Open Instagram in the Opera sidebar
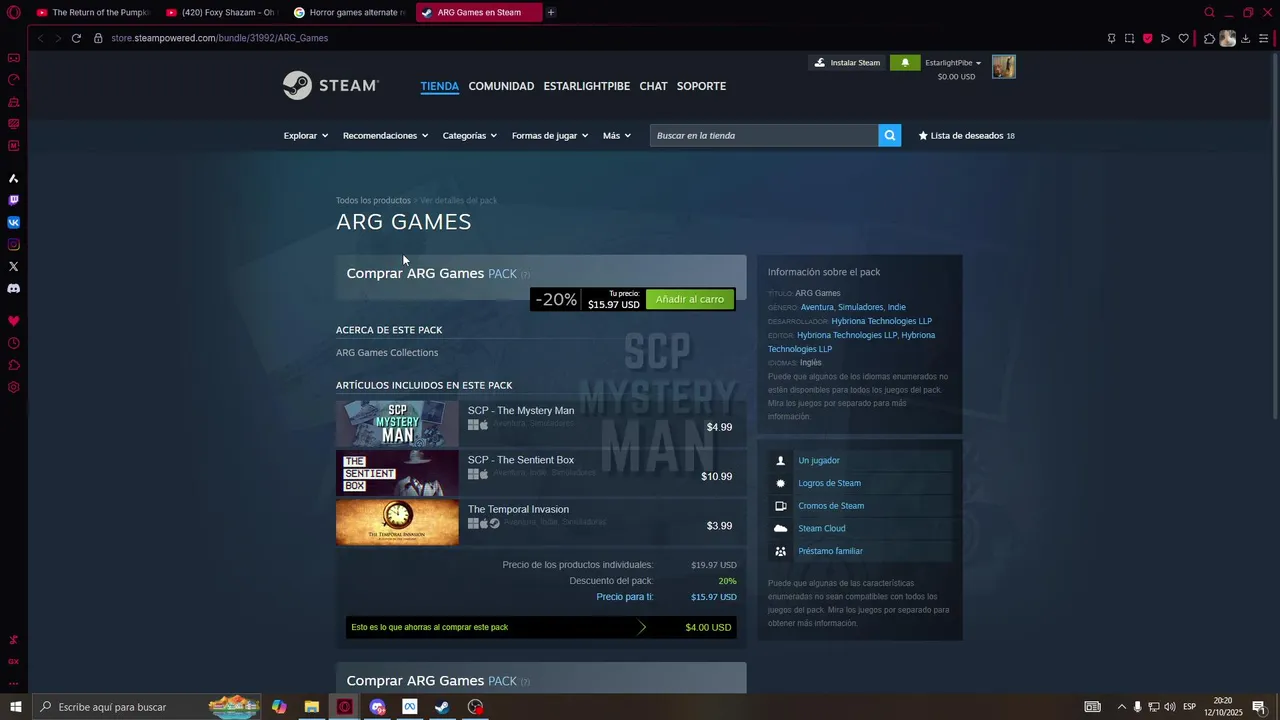The image size is (1280, 720). pyautogui.click(x=13, y=244)
